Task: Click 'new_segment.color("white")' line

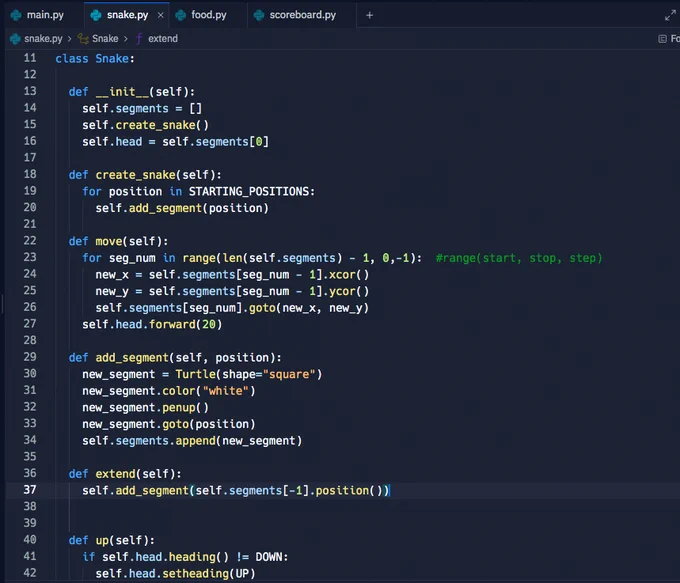Action: (x=169, y=391)
